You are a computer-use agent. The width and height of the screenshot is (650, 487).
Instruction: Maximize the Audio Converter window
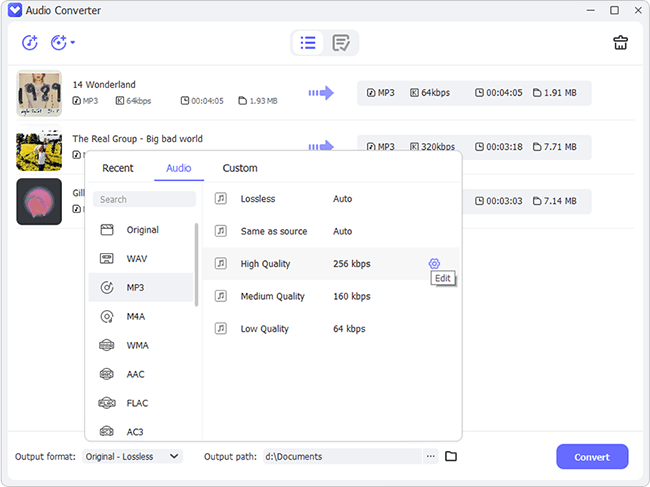[x=614, y=10]
